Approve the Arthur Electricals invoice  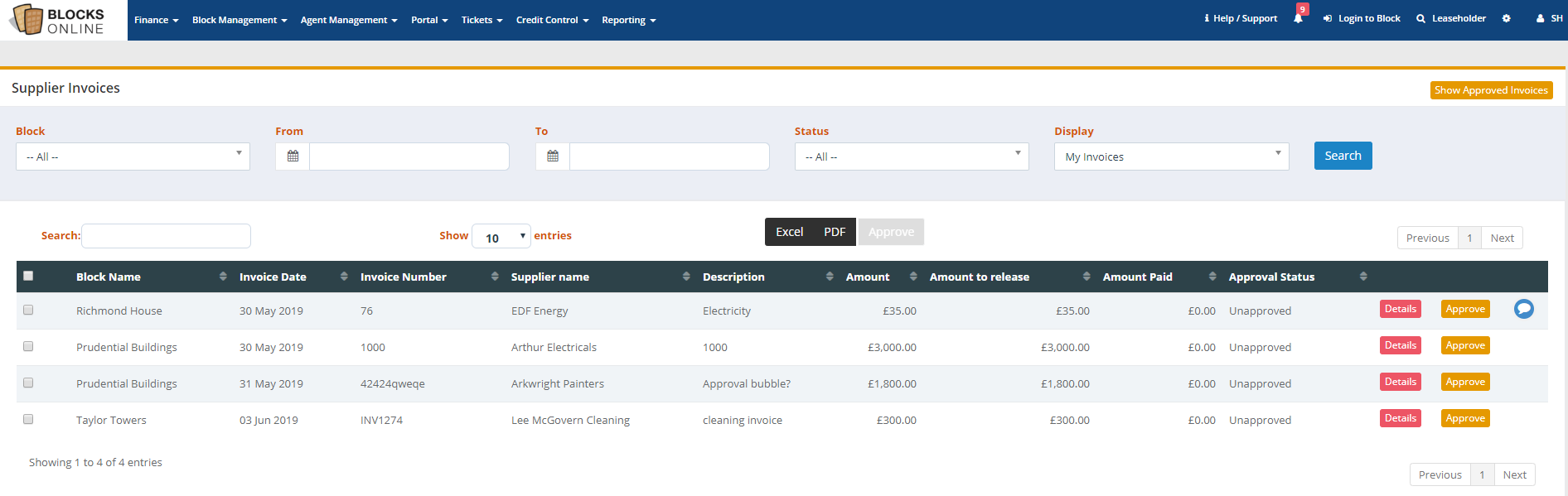(1465, 345)
